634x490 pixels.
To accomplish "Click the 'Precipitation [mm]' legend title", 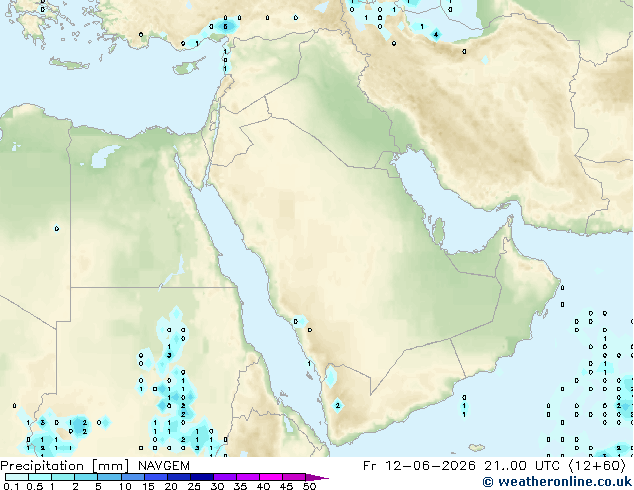I will [x=65, y=466].
